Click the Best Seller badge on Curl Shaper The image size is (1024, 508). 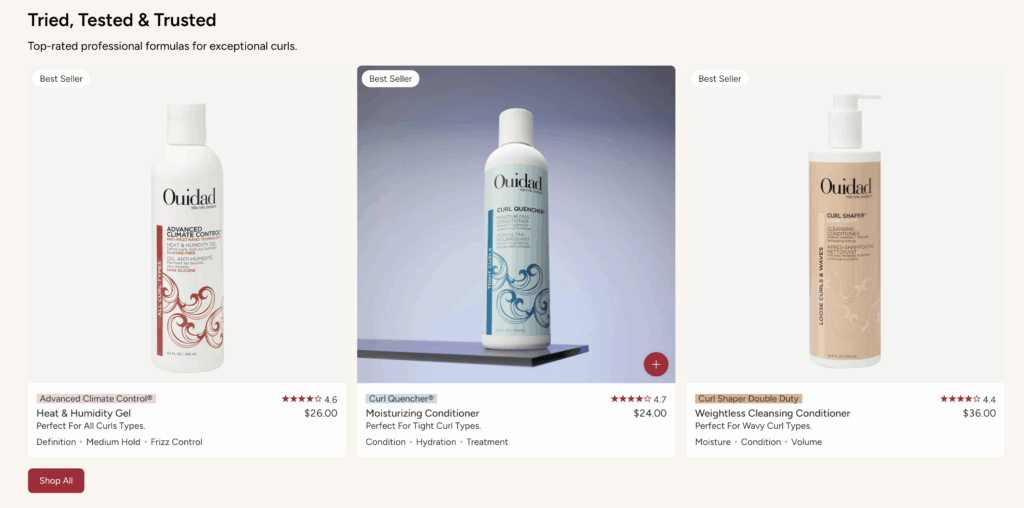click(720, 79)
